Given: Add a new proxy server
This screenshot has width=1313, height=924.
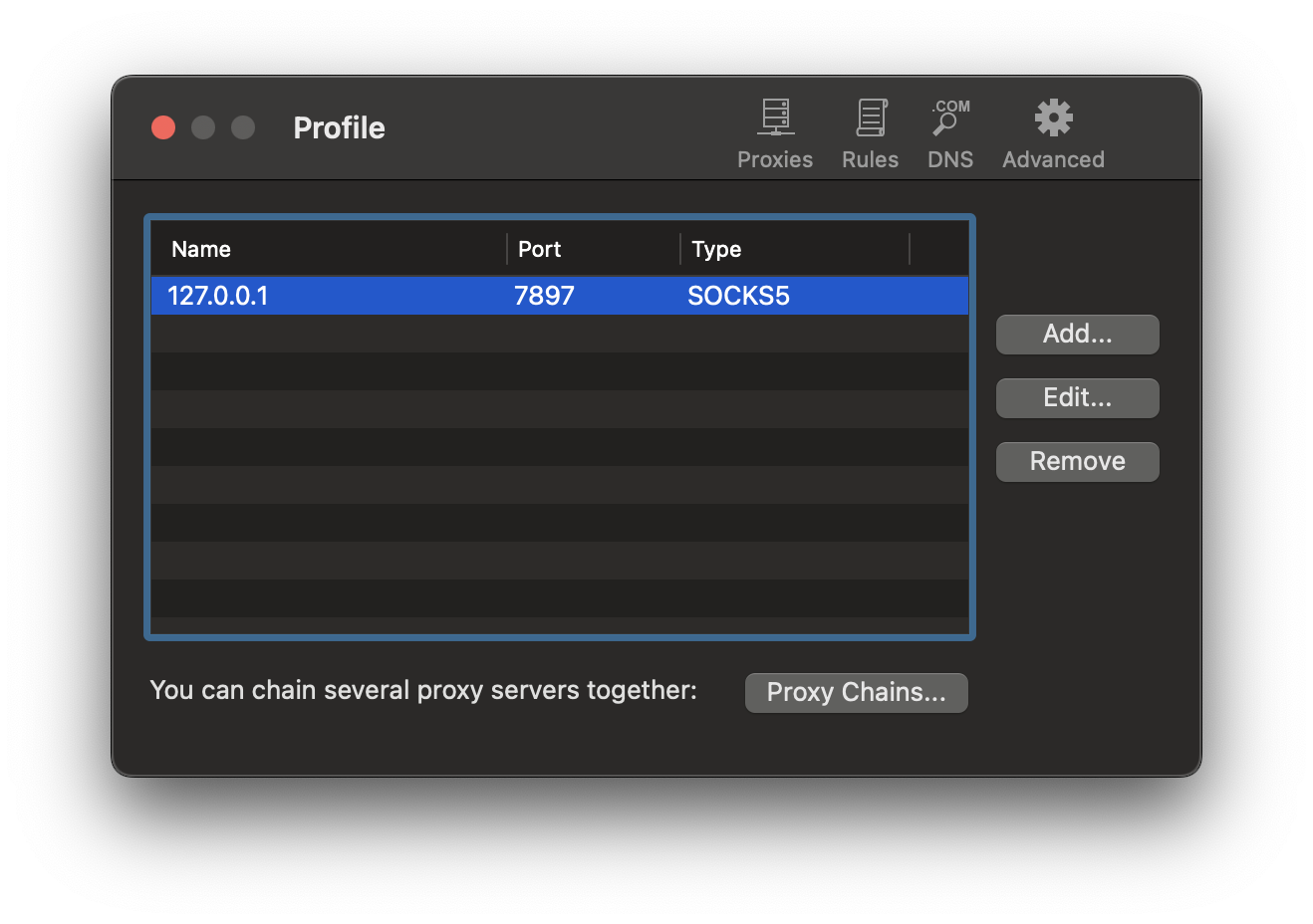Looking at the screenshot, I should (1077, 334).
